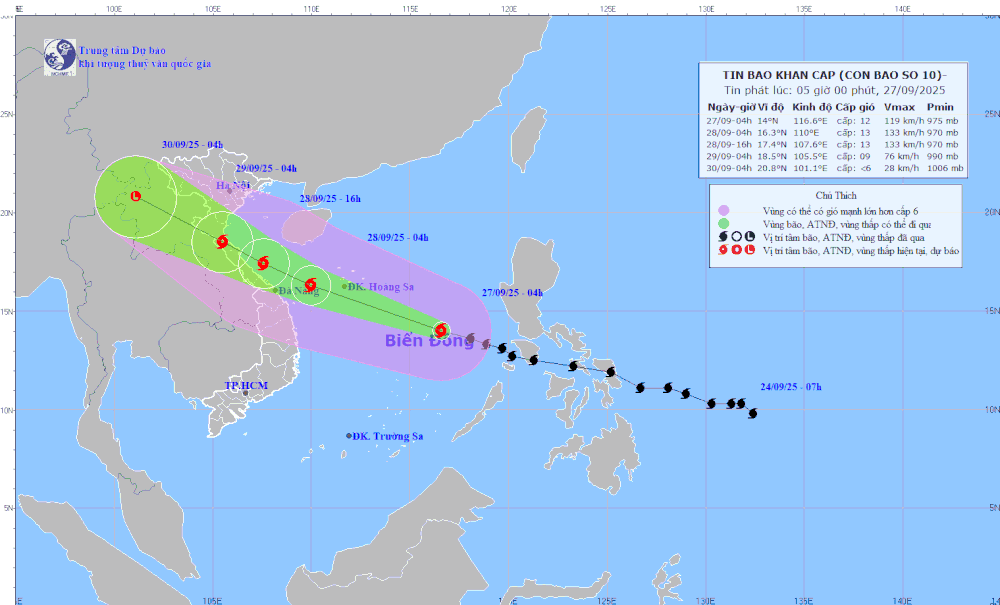1000x605 pixels.
Task: Click the red L low-pressure icon at 30/09/25 04h
Action: (136, 196)
